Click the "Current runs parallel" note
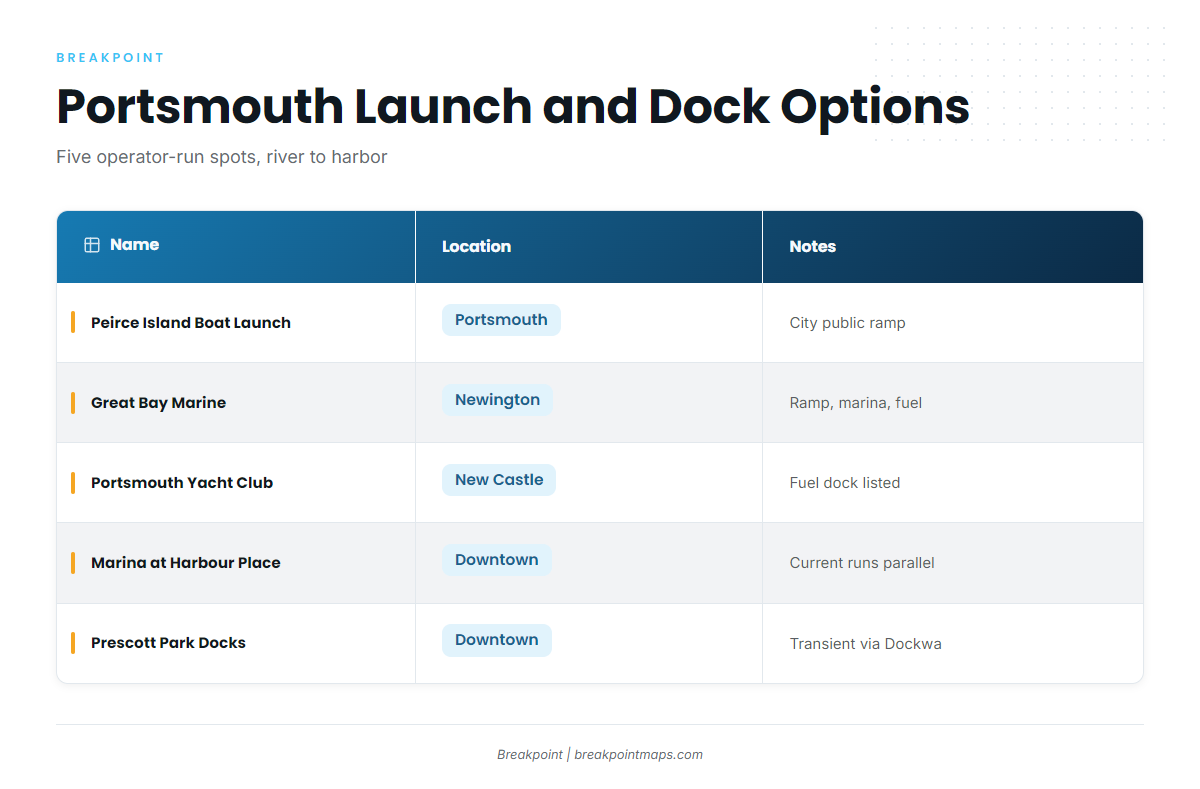 pos(862,563)
